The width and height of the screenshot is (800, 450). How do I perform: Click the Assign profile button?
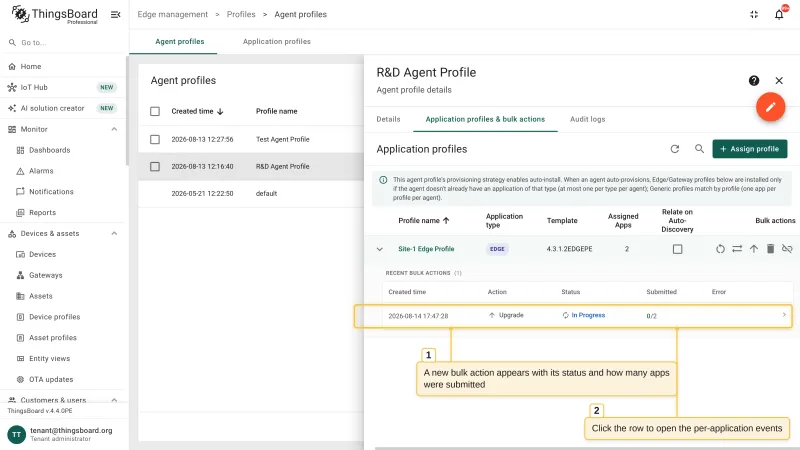pos(749,149)
